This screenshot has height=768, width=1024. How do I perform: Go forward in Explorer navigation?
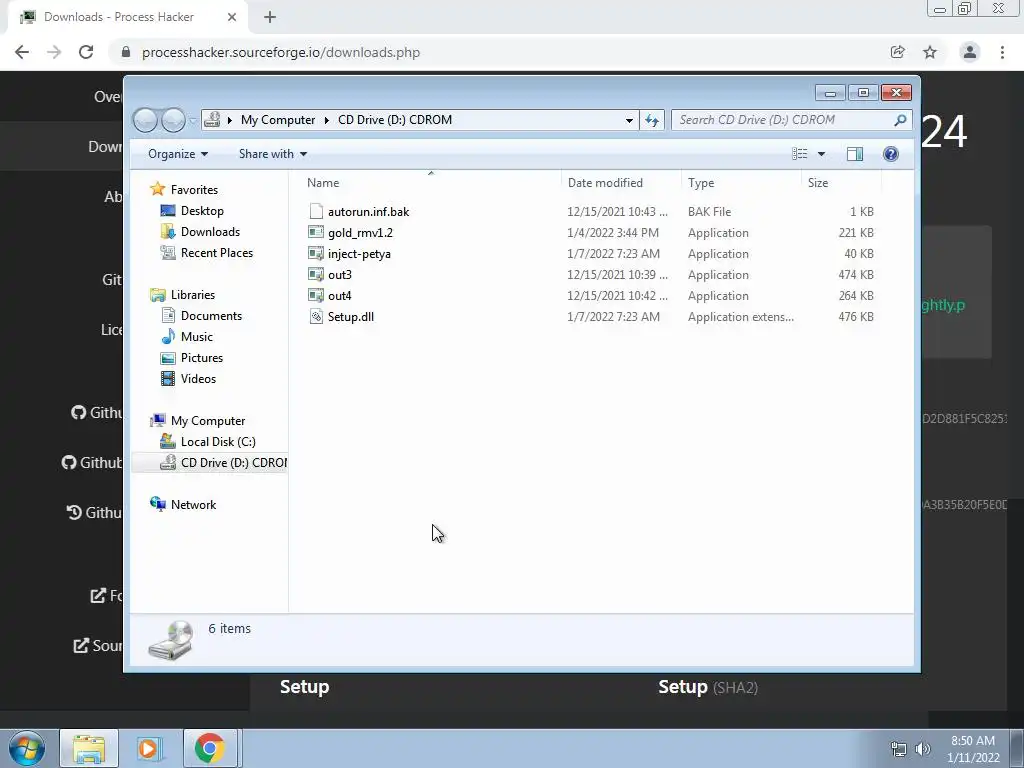pos(173,120)
